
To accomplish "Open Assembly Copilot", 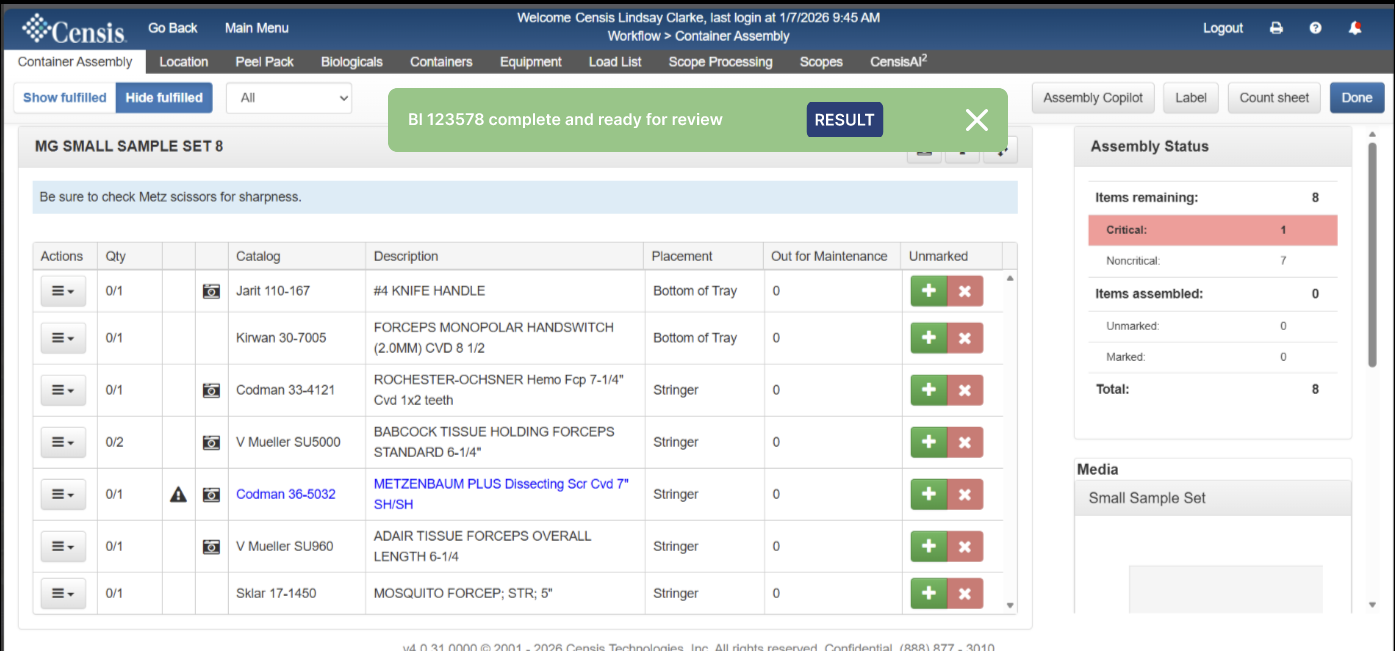I will pos(1093,98).
